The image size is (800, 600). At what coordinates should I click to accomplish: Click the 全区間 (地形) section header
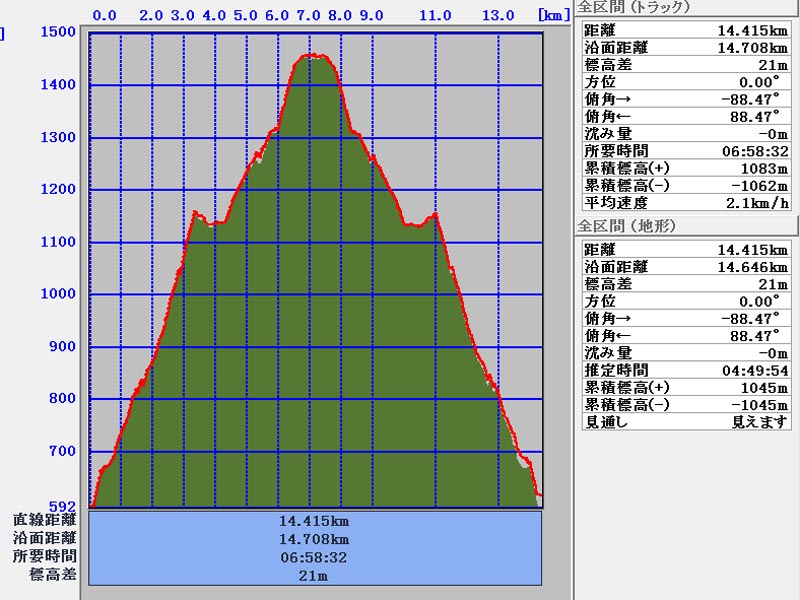click(x=627, y=226)
